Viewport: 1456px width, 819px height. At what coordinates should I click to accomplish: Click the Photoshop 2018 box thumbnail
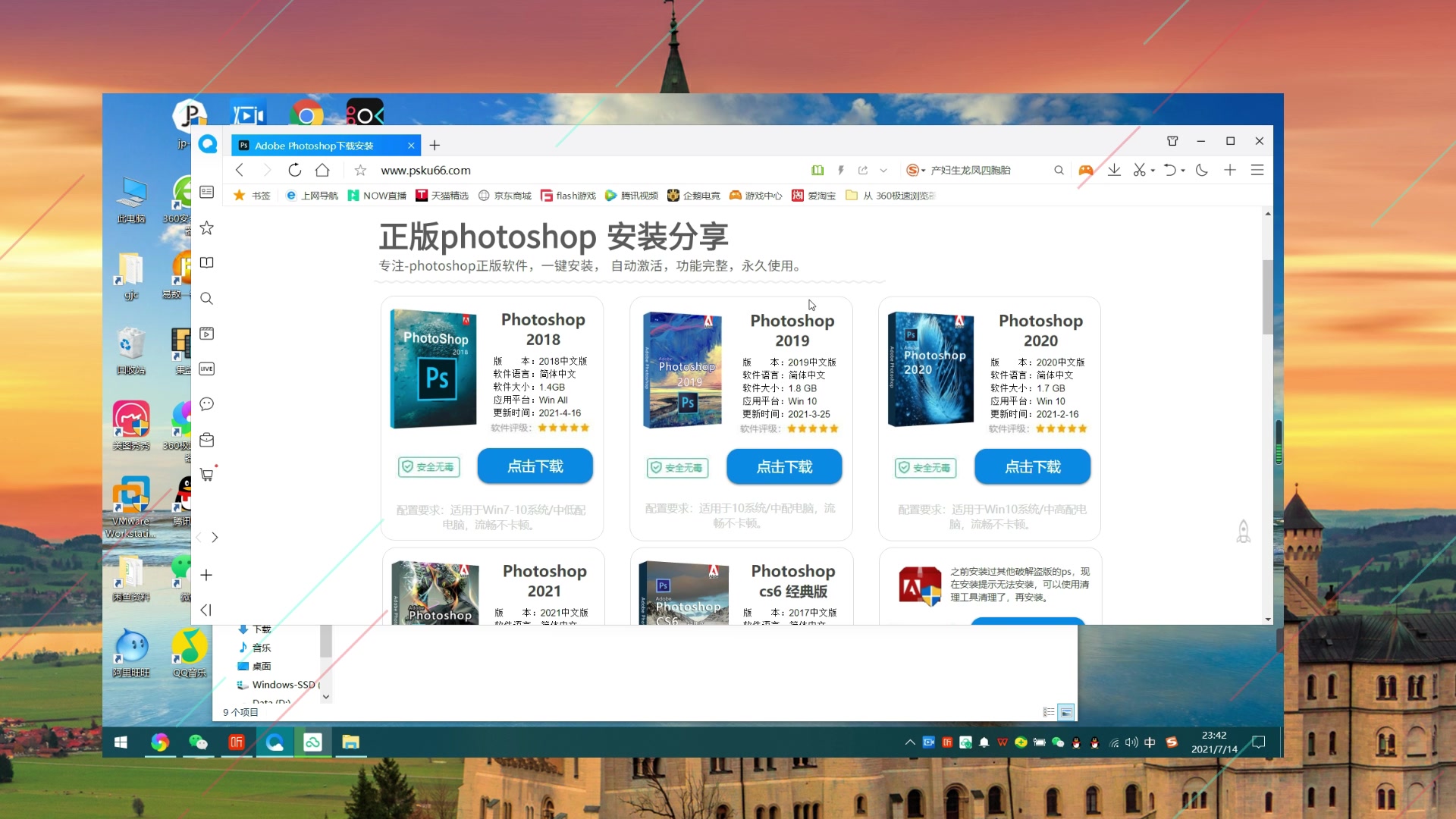[434, 369]
